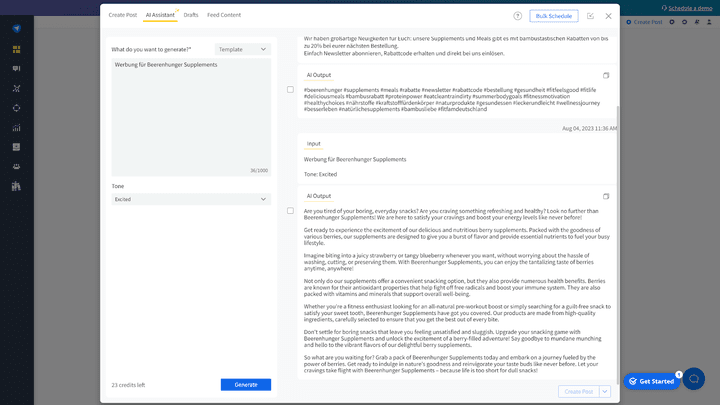This screenshot has width=720, height=405.
Task: Click the add team member icon in top bar
Action: (x=697, y=22)
